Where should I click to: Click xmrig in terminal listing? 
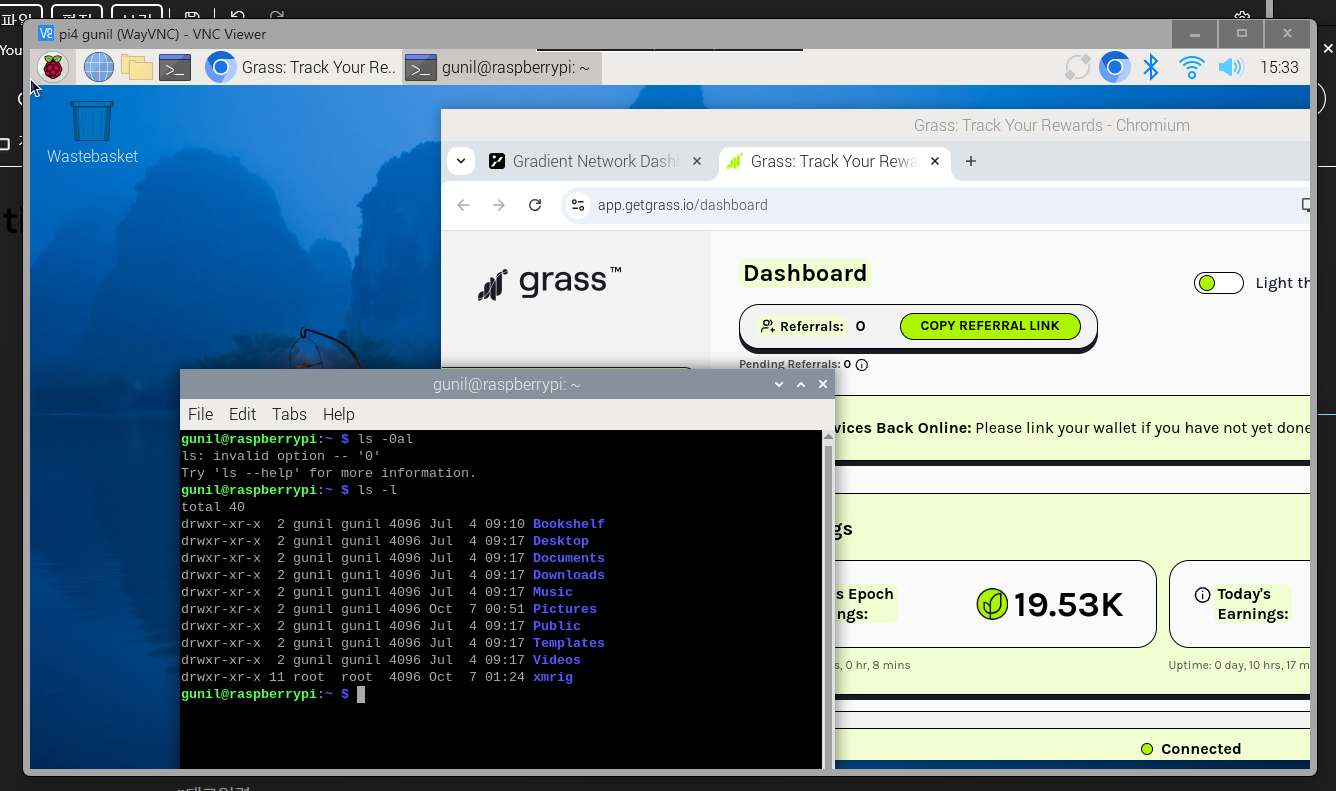[552, 677]
